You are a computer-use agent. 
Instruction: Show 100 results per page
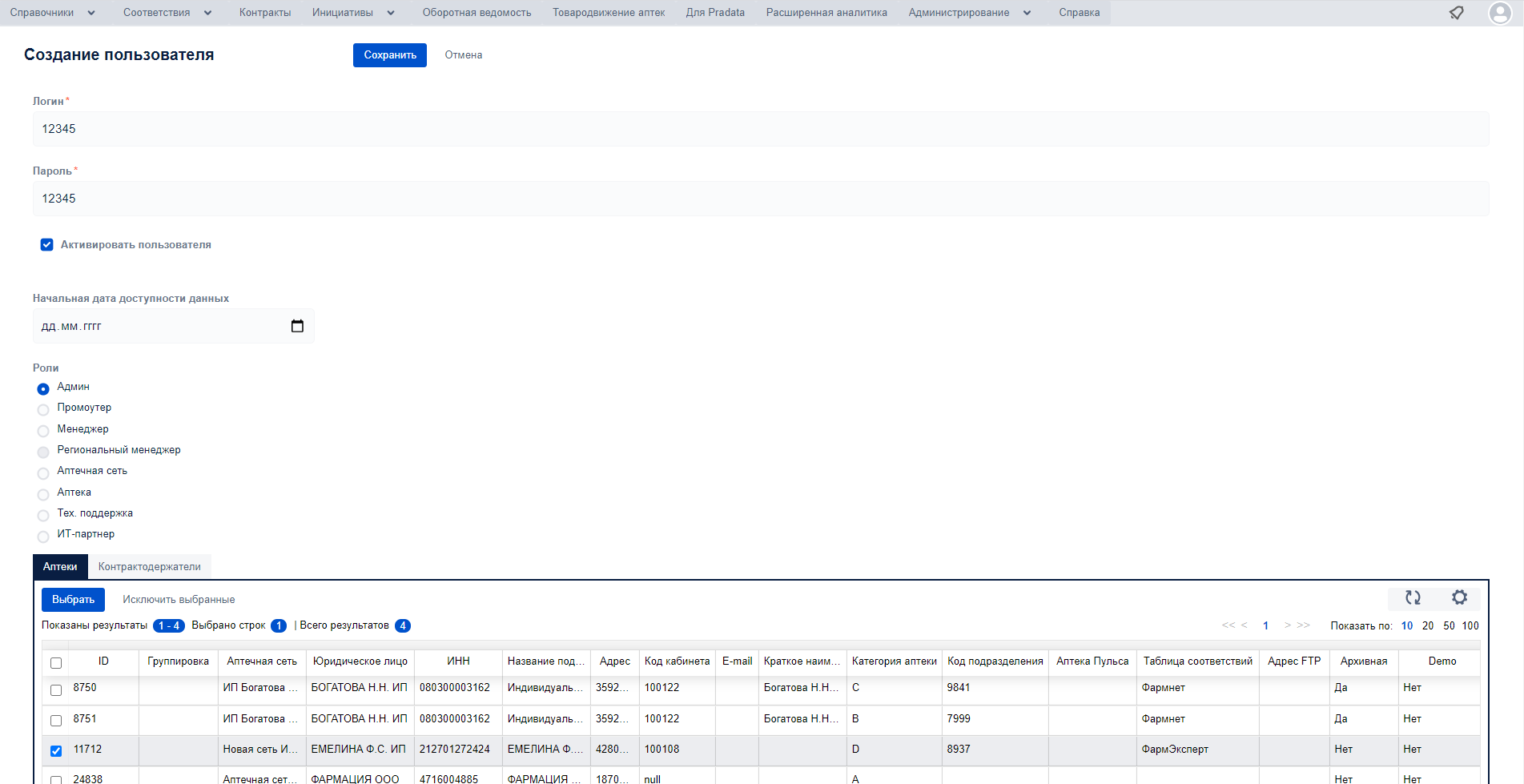click(x=1470, y=625)
